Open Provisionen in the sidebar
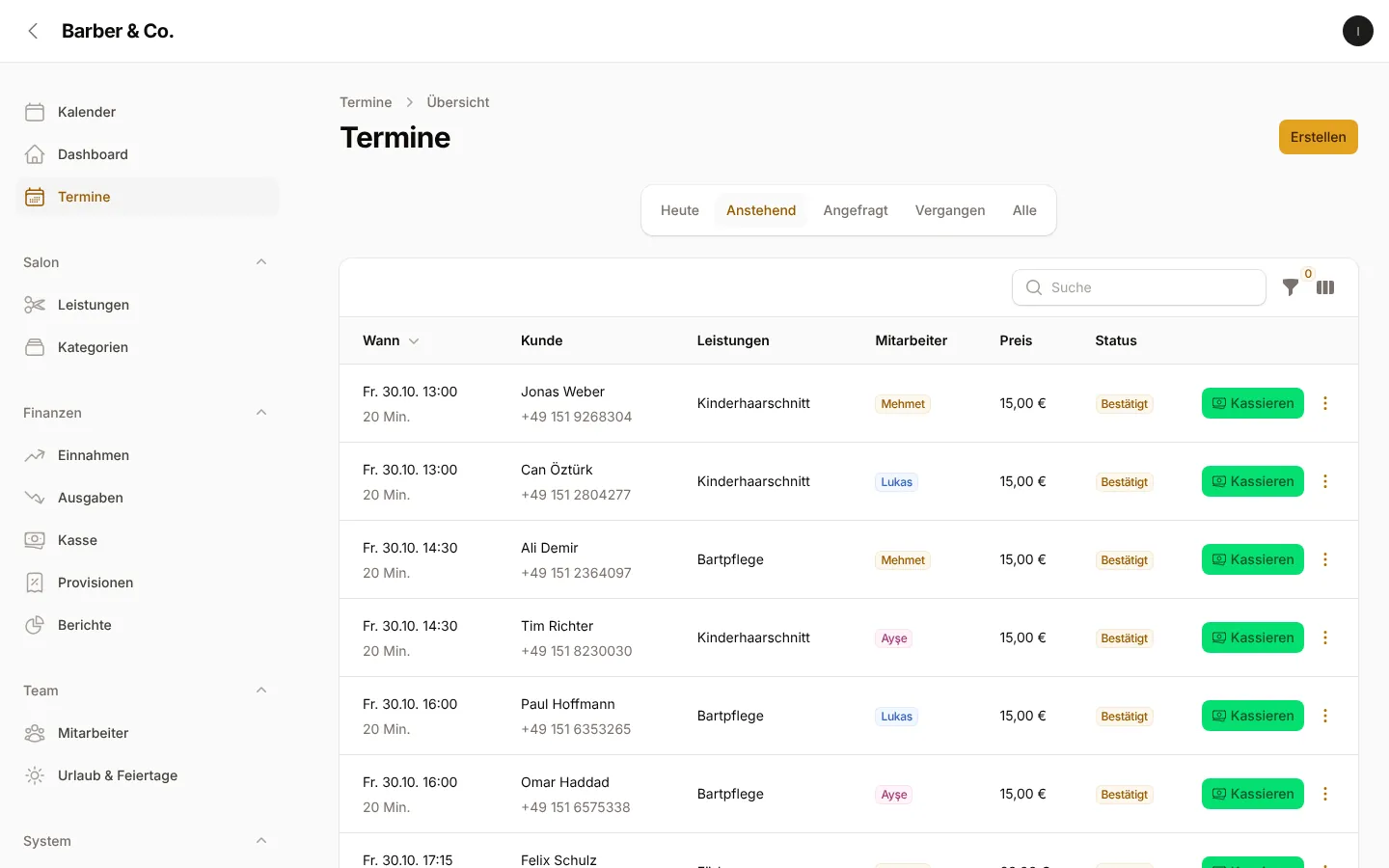This screenshot has height=868, width=1389. tap(148, 583)
